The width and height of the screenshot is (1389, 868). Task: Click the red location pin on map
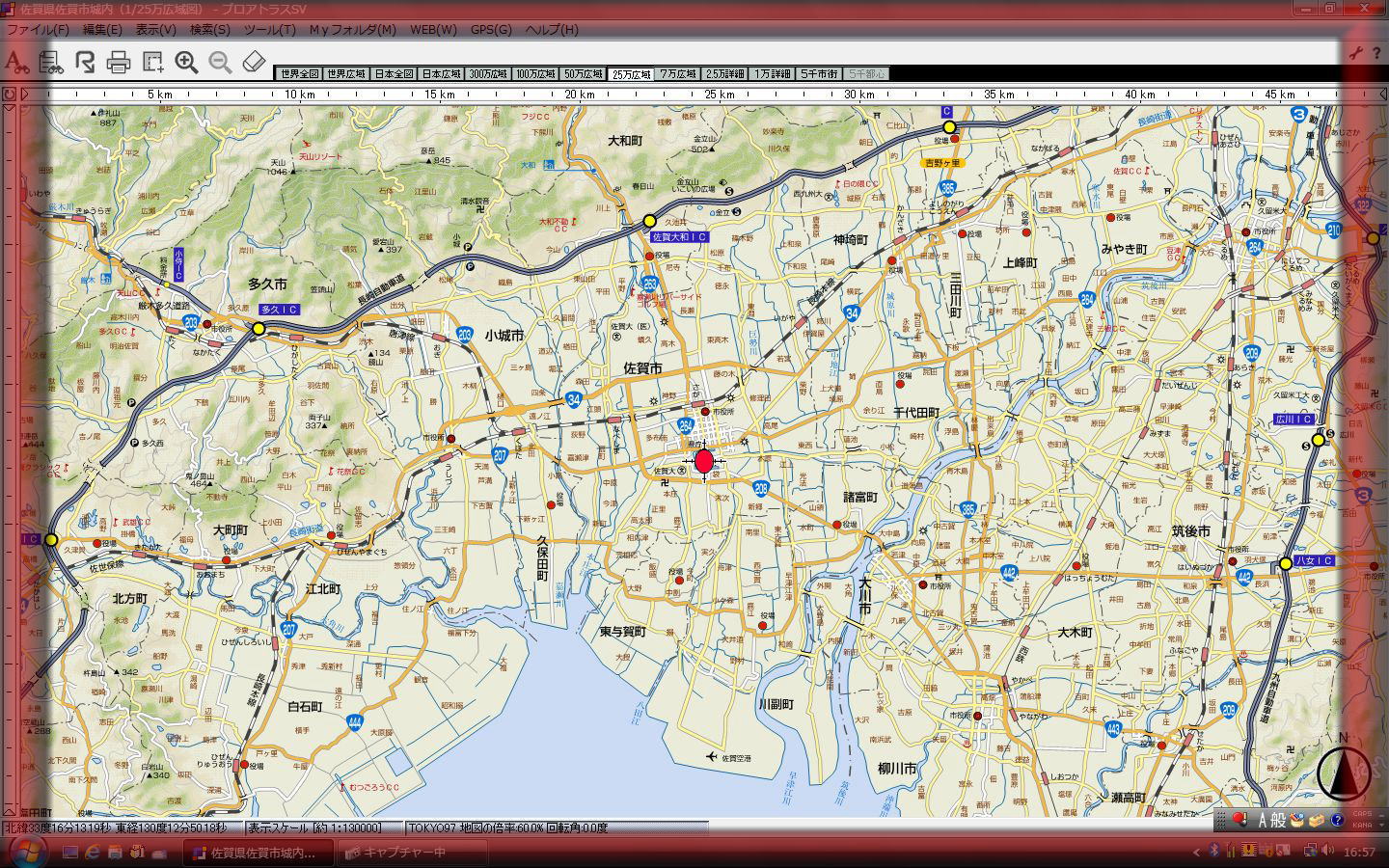click(x=704, y=461)
